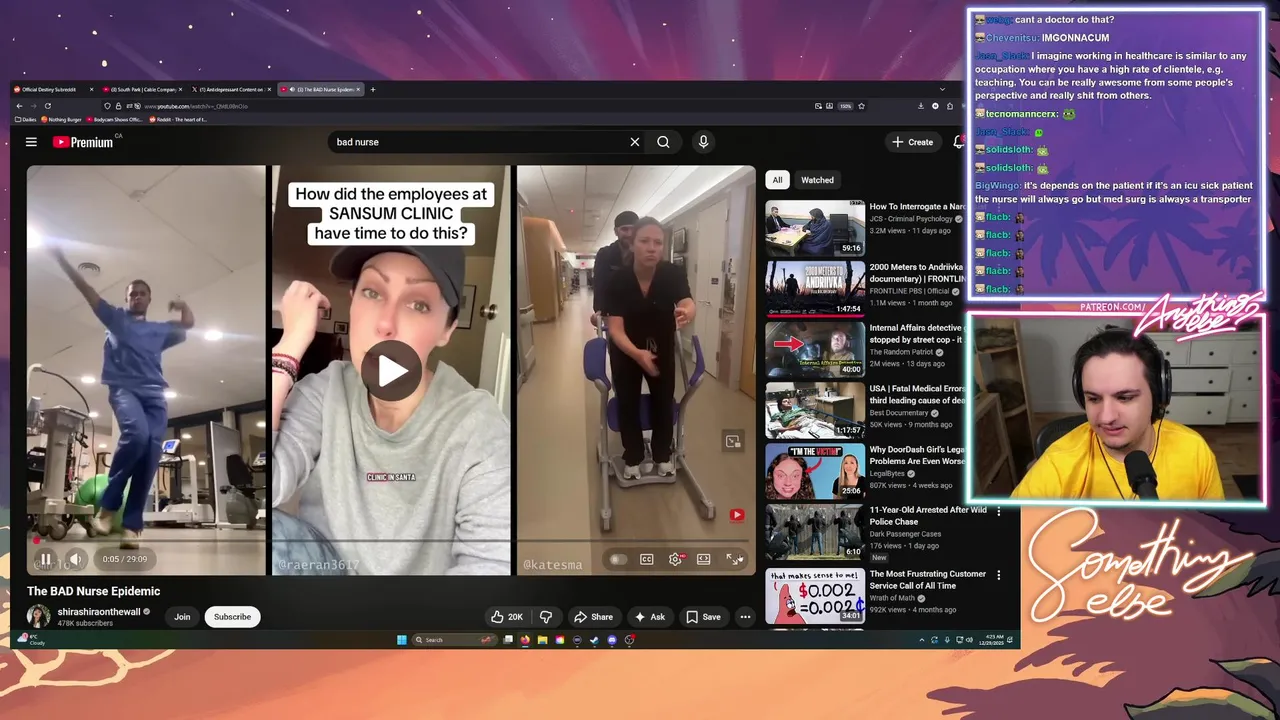The width and height of the screenshot is (1280, 720).
Task: Open 'Bodycam Shows Offic...' bookmark
Action: click(x=114, y=119)
